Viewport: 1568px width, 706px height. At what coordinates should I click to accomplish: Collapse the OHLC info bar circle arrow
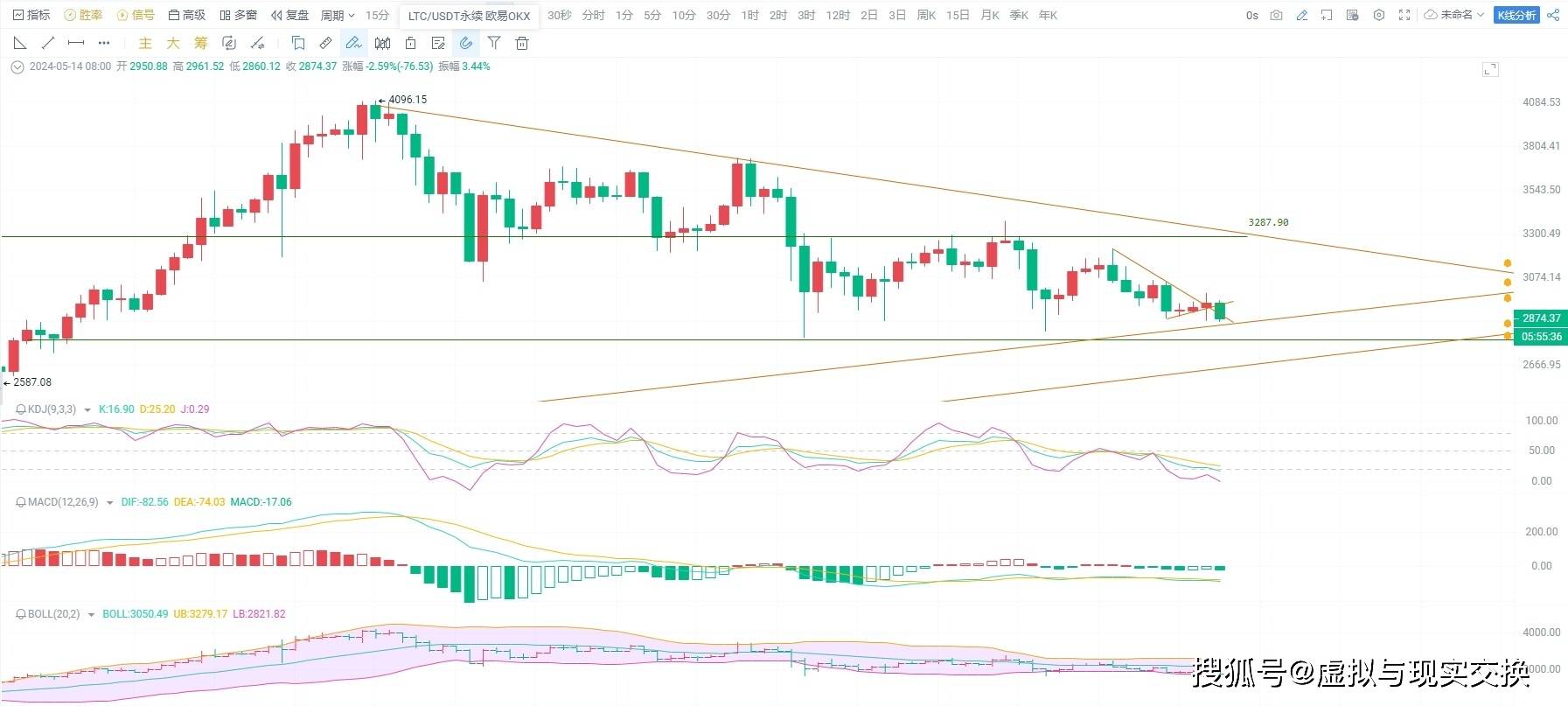(17, 66)
